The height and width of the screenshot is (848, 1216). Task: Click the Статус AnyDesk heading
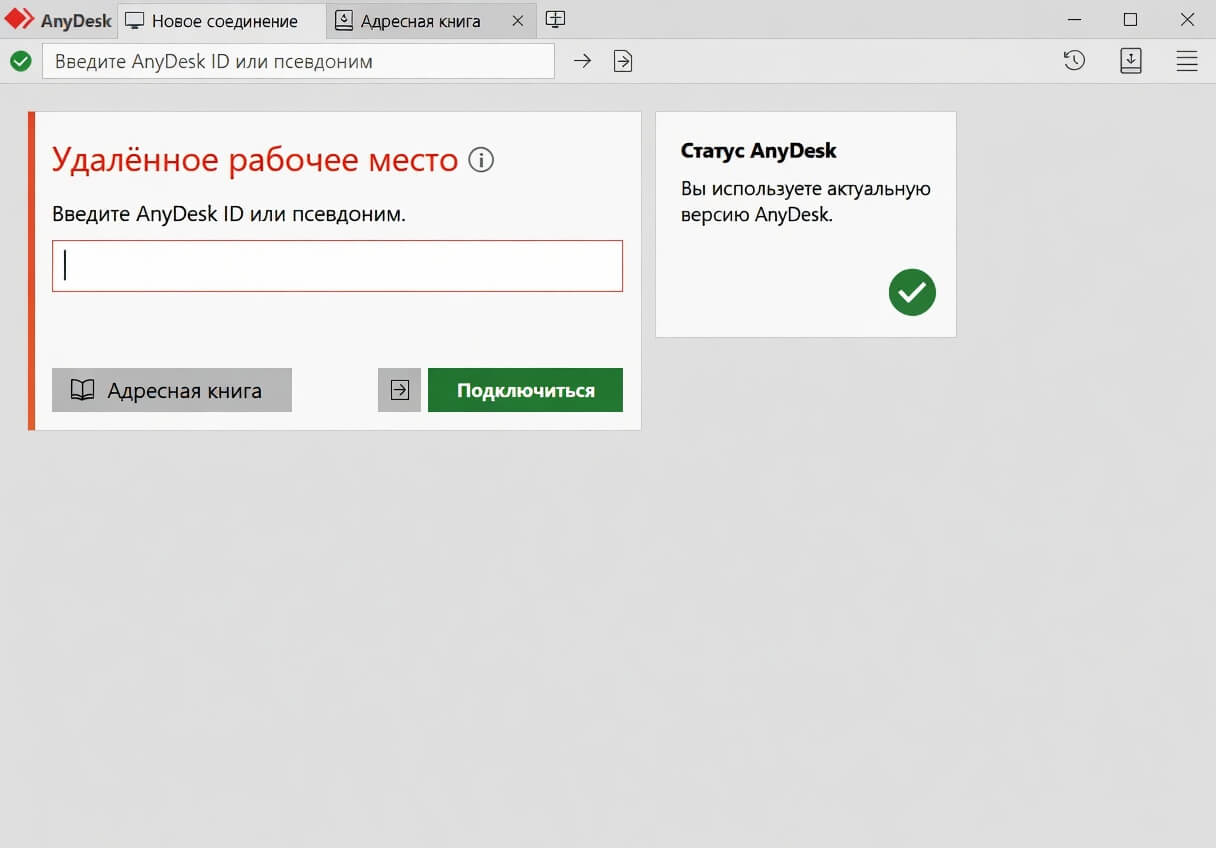pyautogui.click(x=758, y=151)
